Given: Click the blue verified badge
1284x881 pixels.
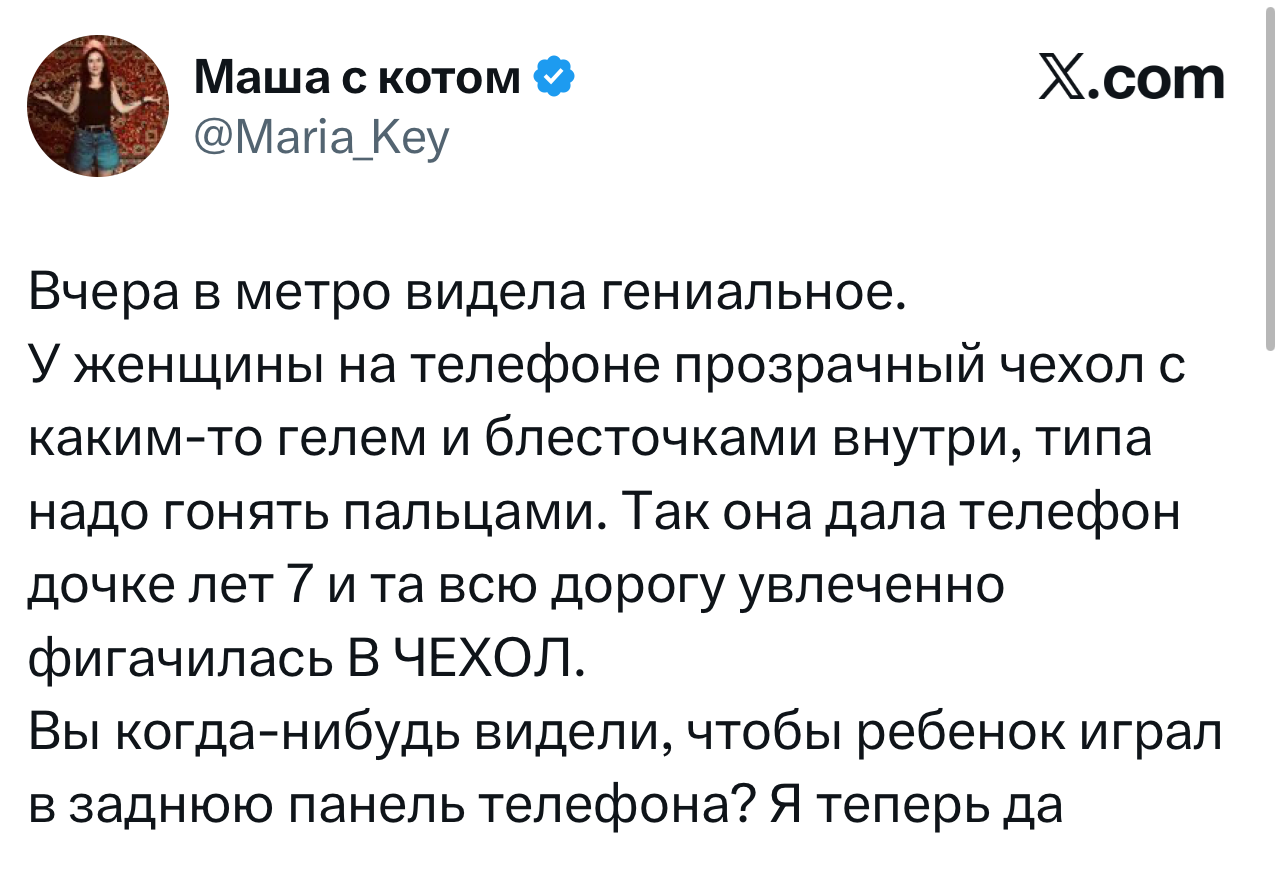Looking at the screenshot, I should click(x=555, y=76).
